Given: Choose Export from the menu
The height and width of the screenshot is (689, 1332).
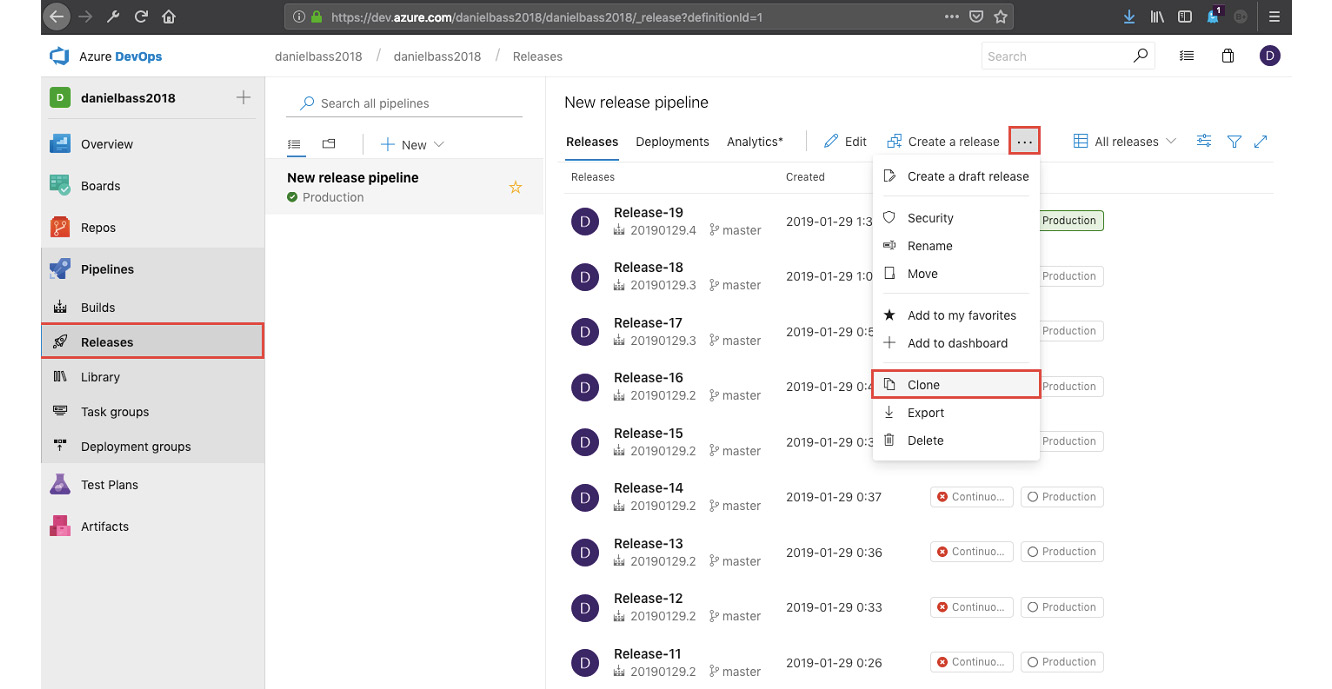Looking at the screenshot, I should point(956,413).
